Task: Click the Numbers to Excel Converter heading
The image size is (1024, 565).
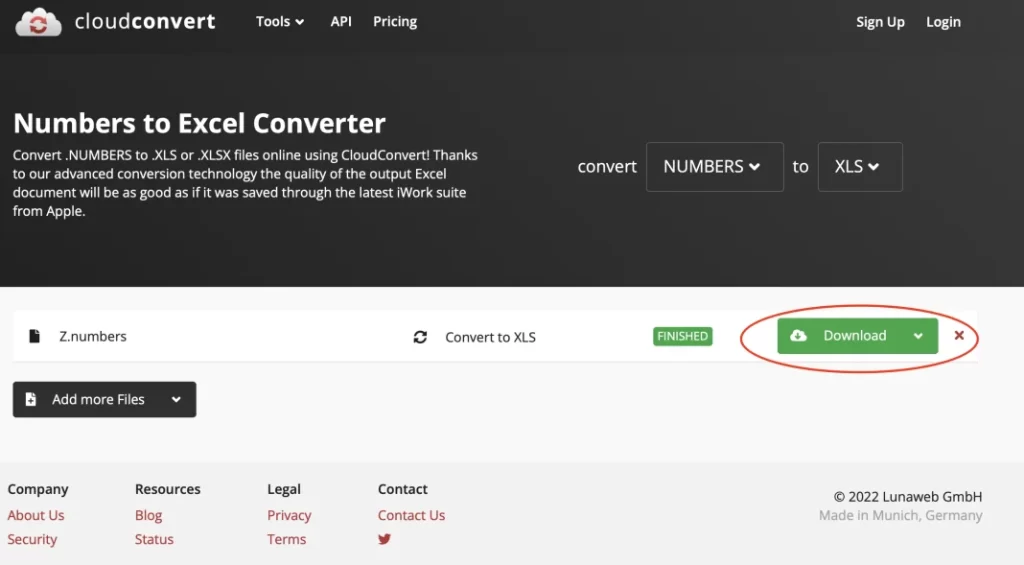Action: coord(199,123)
